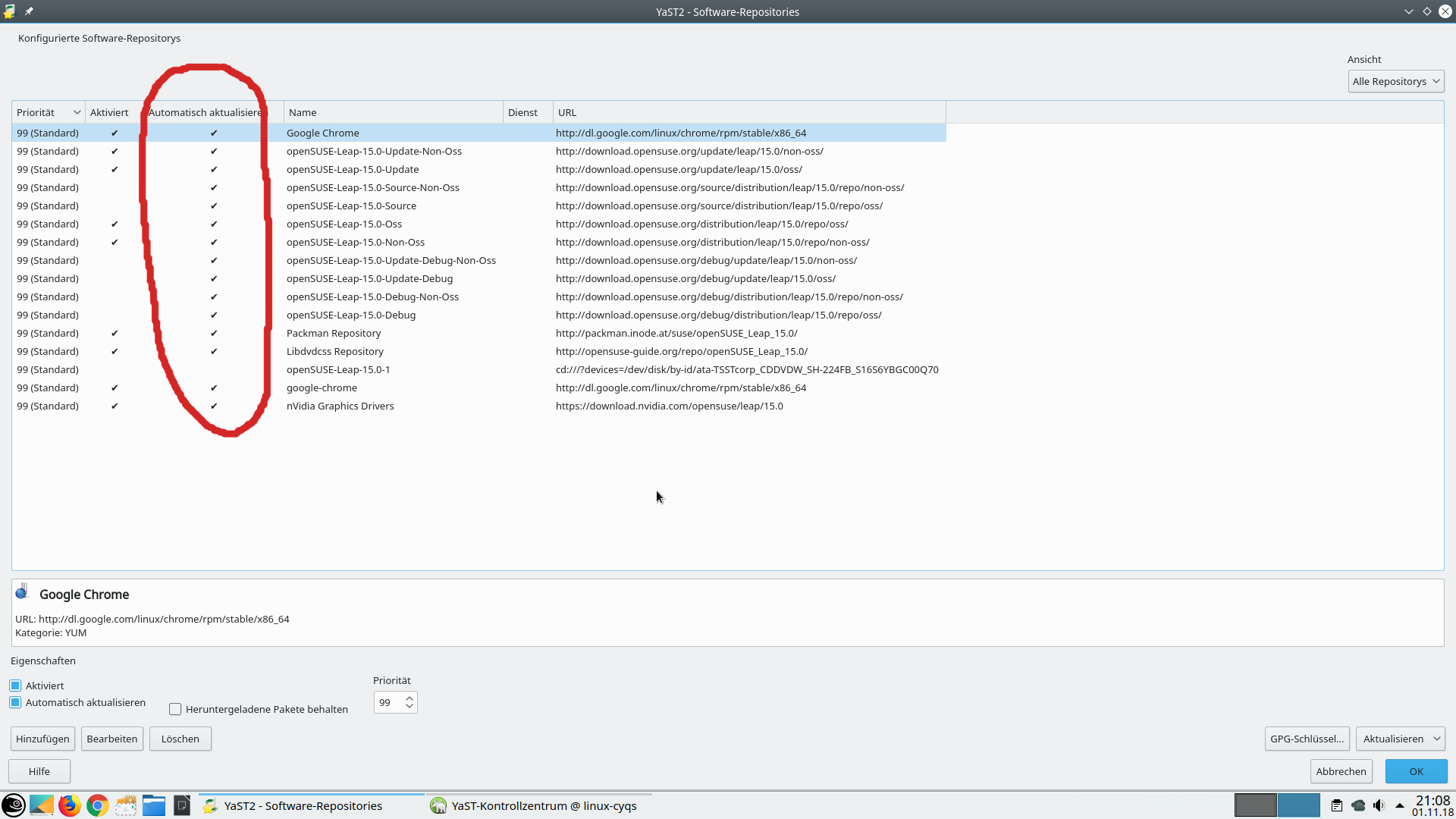The image size is (1456, 819).
Task: Decrease priority with the spinner down arrow
Action: point(409,707)
